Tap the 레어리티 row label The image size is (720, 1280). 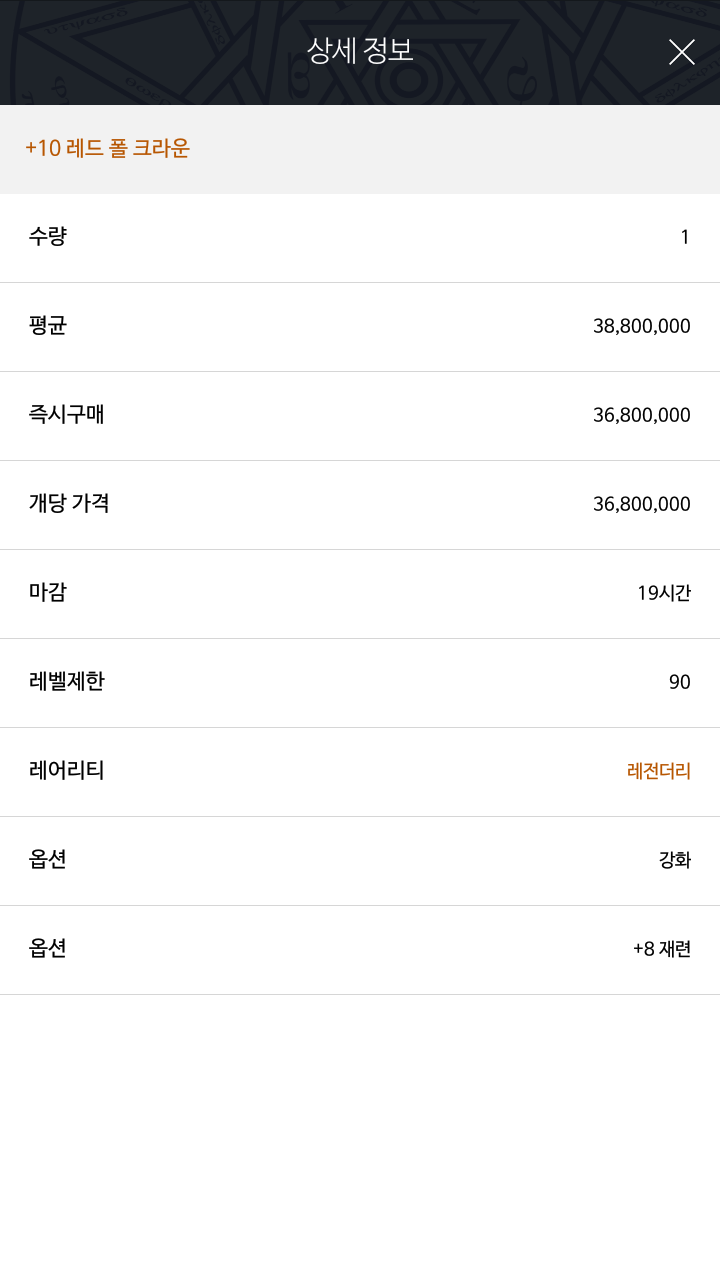pos(66,771)
